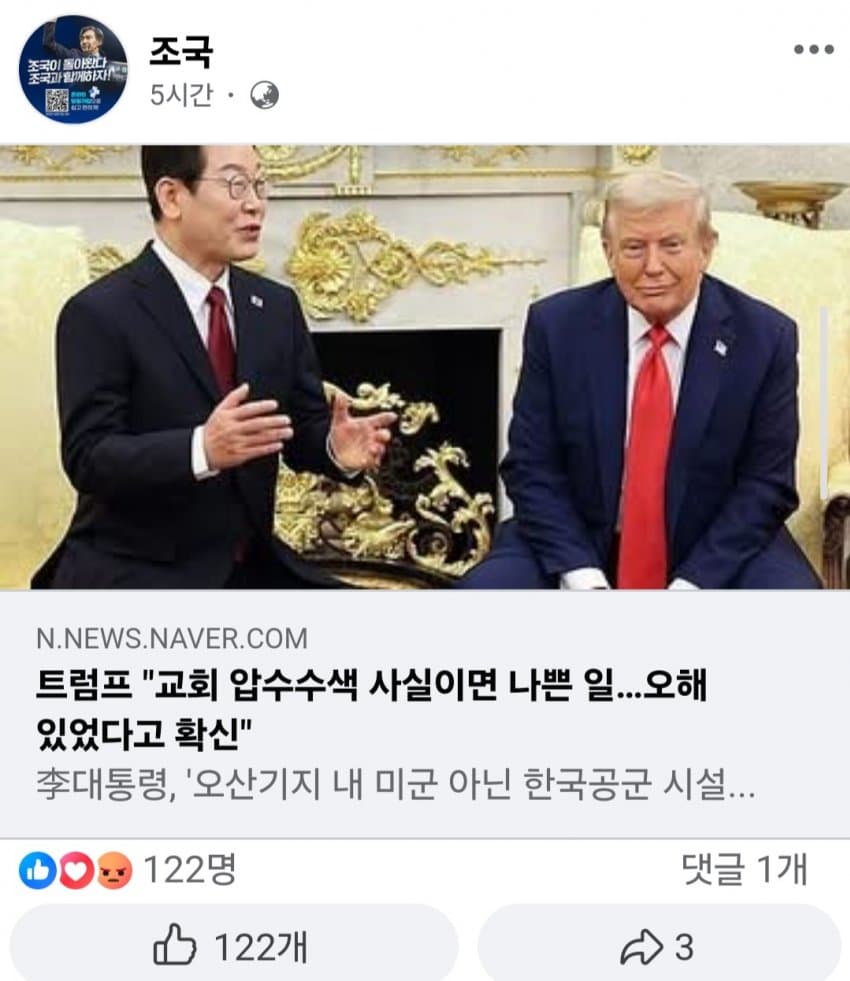
Task: Click the gray link preview card
Action: click(425, 713)
